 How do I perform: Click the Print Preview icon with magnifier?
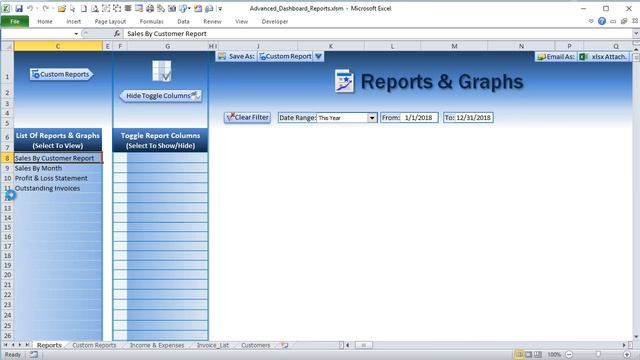(x=95, y=9)
